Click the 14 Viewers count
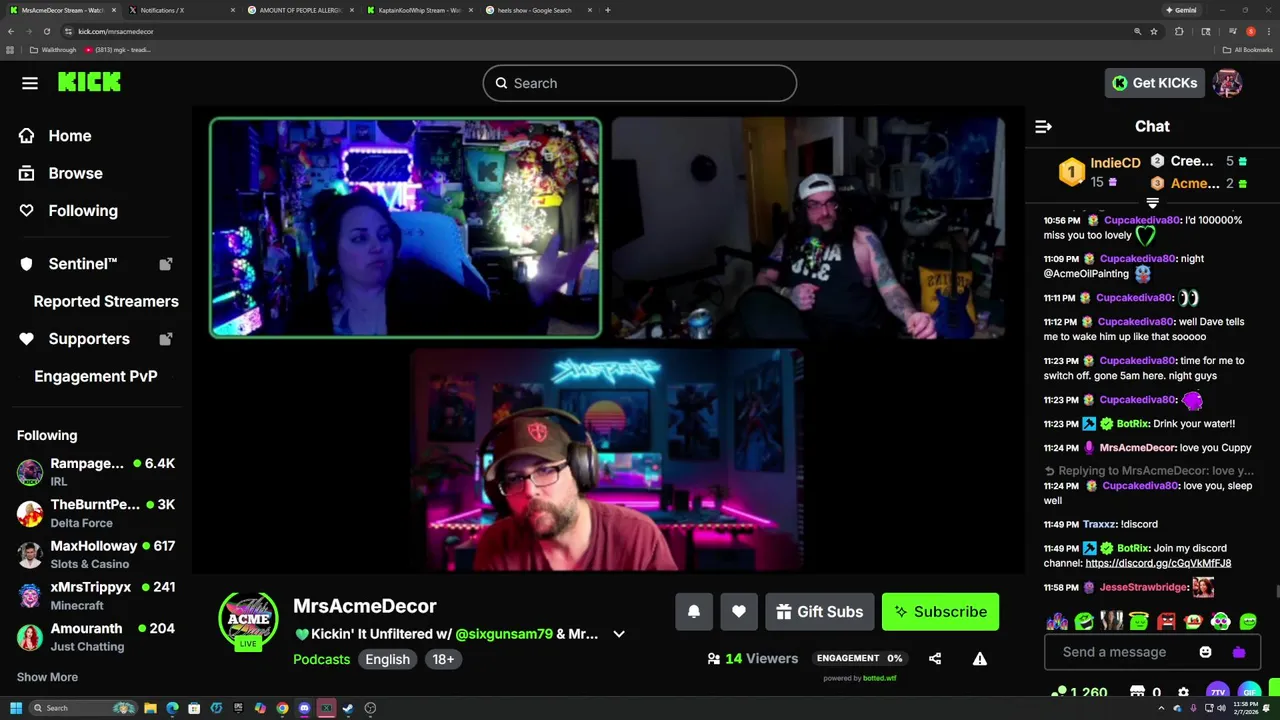 tap(752, 659)
